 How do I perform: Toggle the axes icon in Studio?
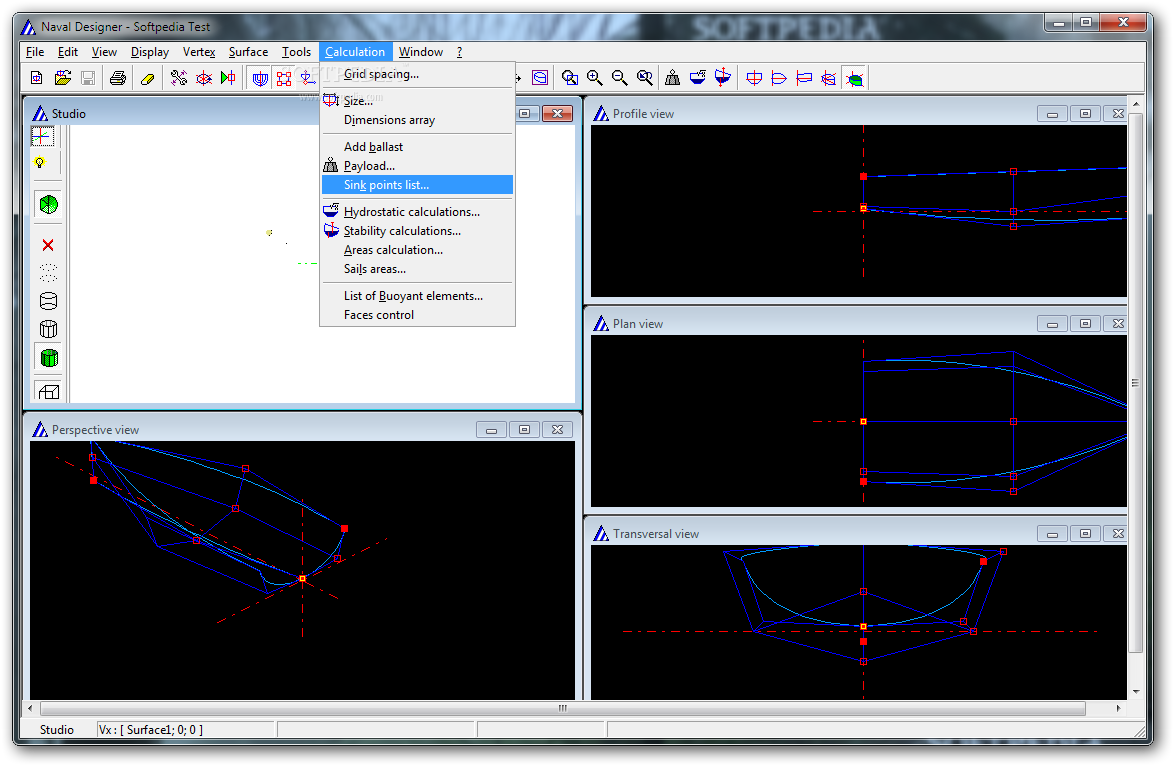42,136
